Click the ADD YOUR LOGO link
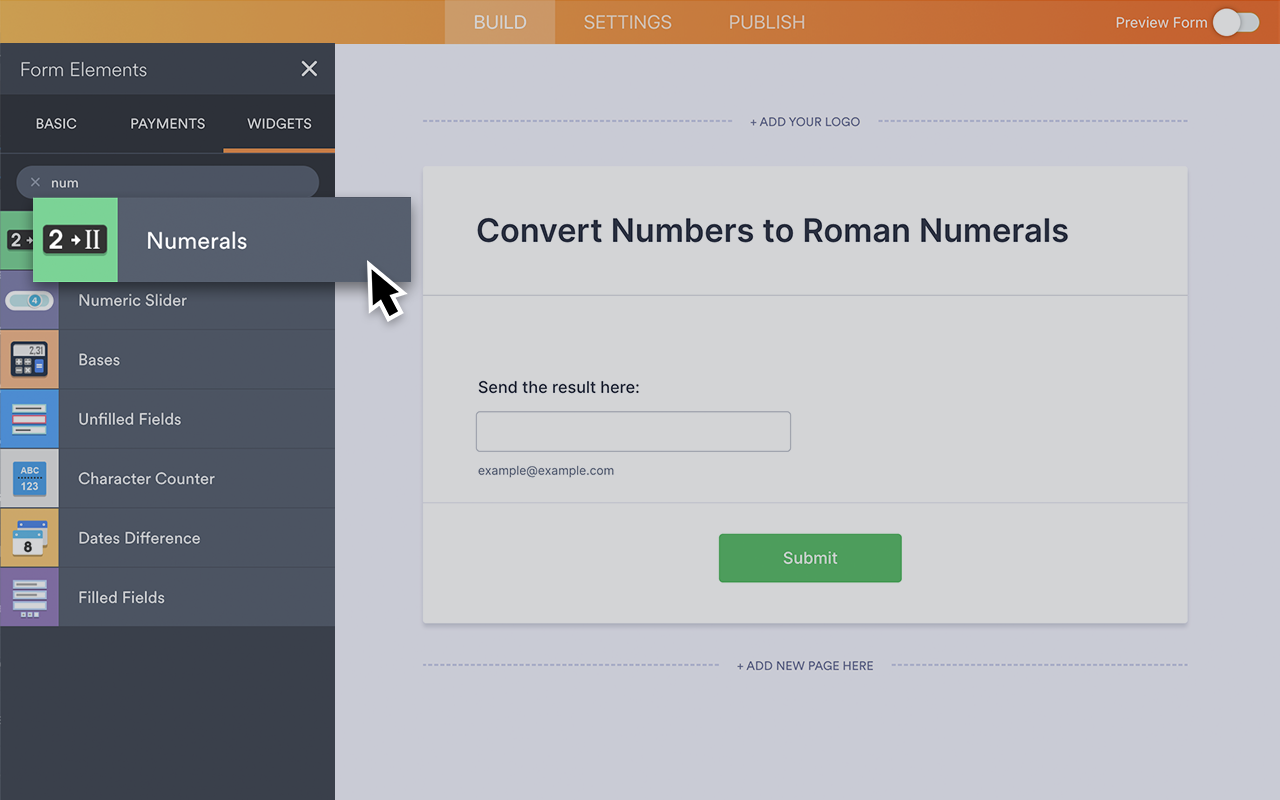1280x800 pixels. tap(805, 121)
